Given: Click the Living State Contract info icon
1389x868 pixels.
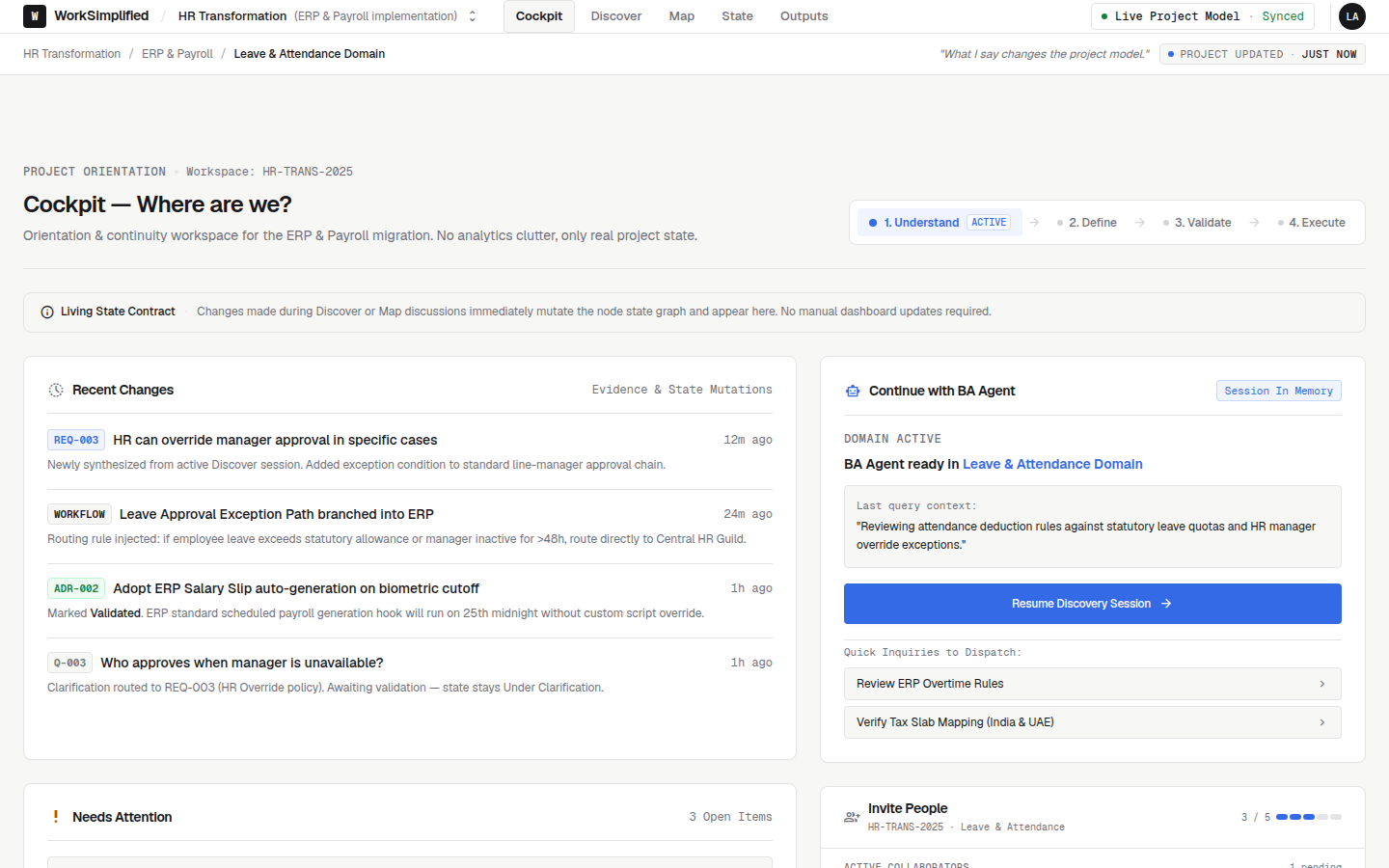Looking at the screenshot, I should [47, 312].
